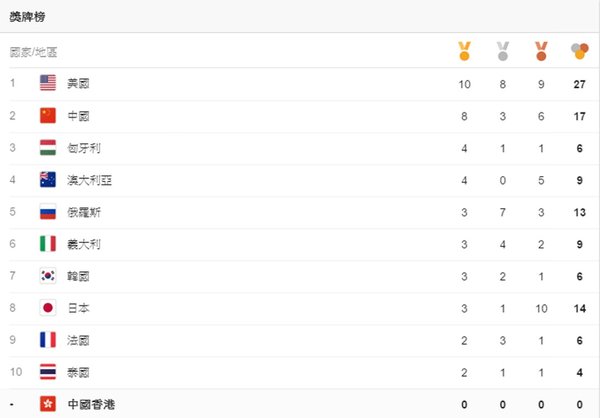Click the France flag icon
Image resolution: width=600 pixels, height=418 pixels.
48,340
